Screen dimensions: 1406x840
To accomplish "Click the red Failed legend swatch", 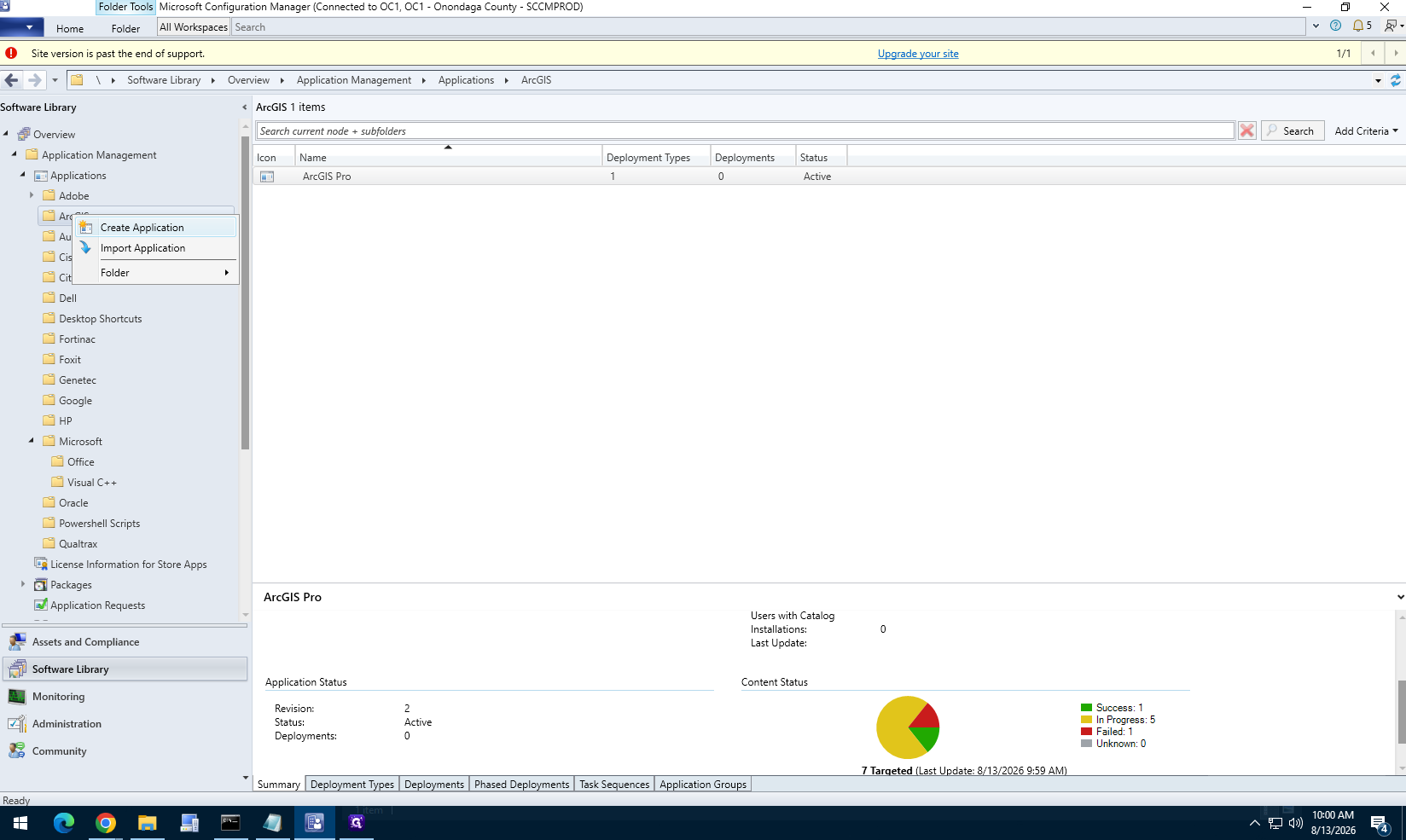I will 1086,732.
